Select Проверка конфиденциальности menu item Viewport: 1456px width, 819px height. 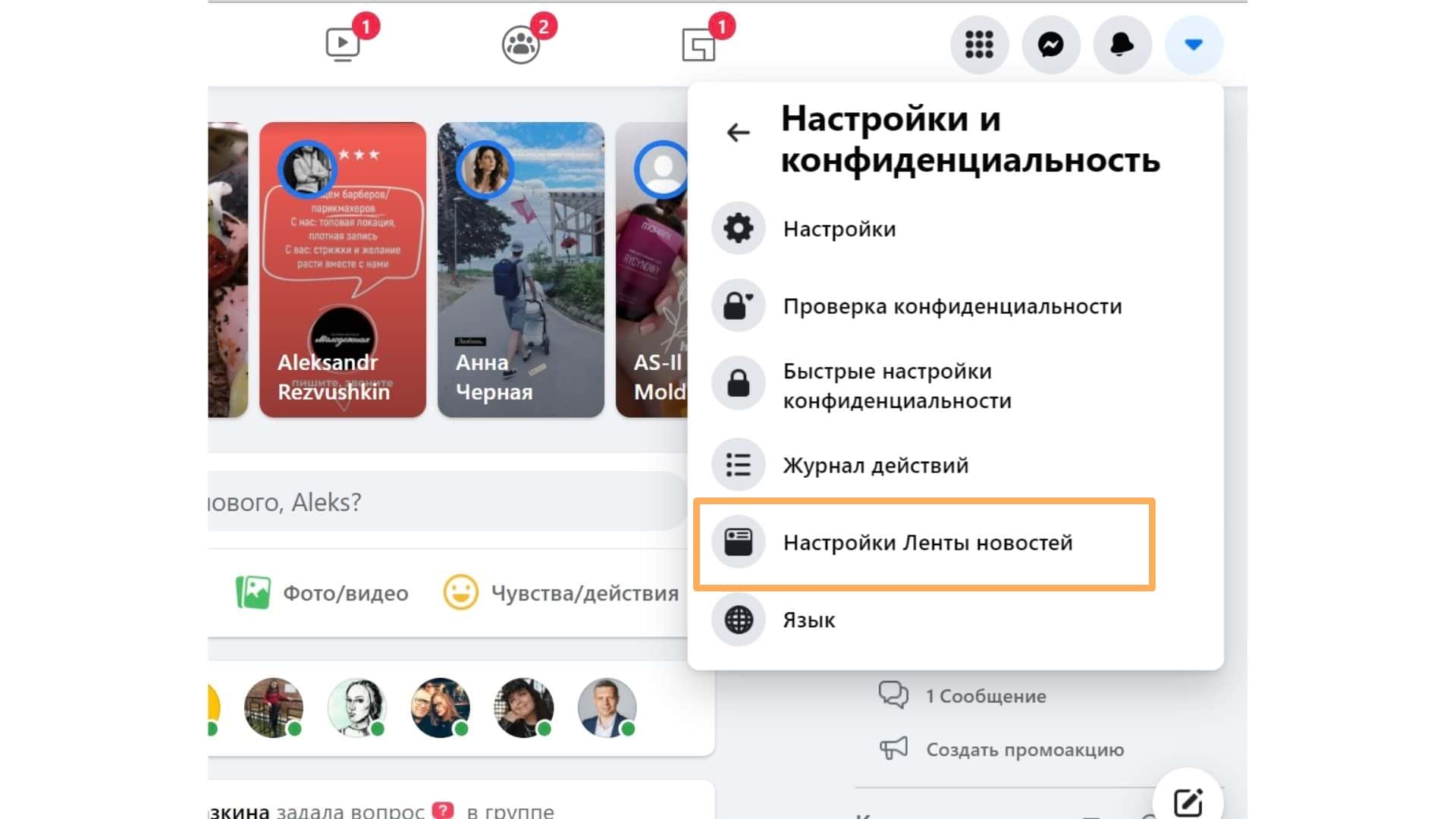(952, 306)
